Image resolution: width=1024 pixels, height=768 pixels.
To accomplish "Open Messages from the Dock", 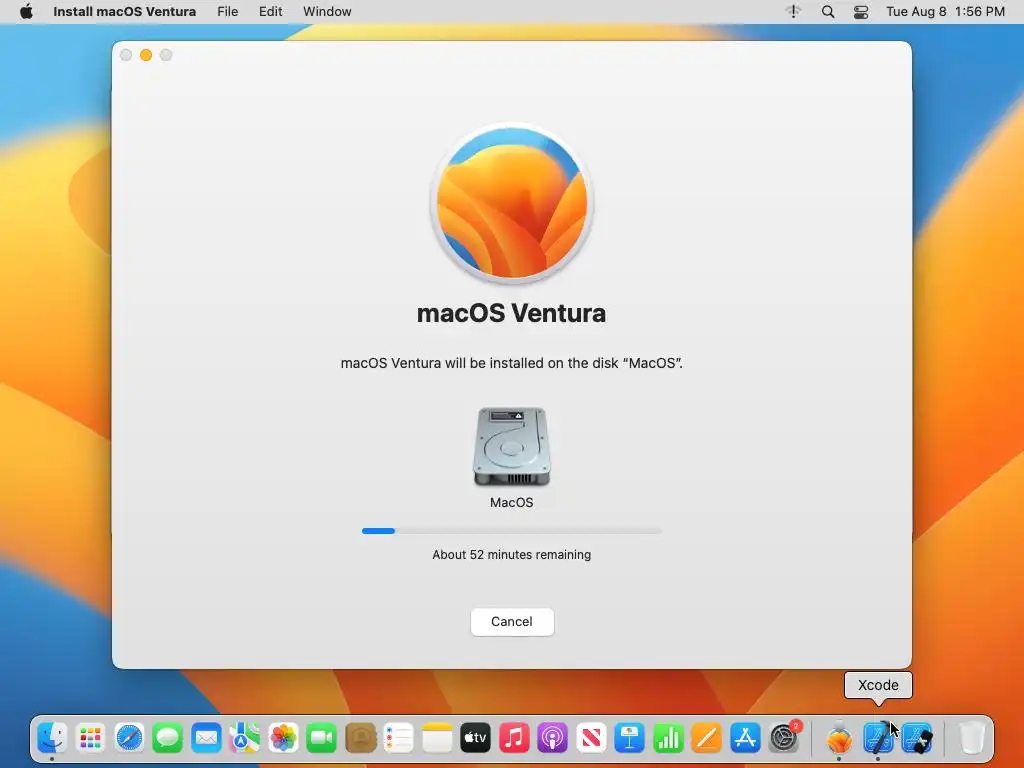I will click(167, 738).
